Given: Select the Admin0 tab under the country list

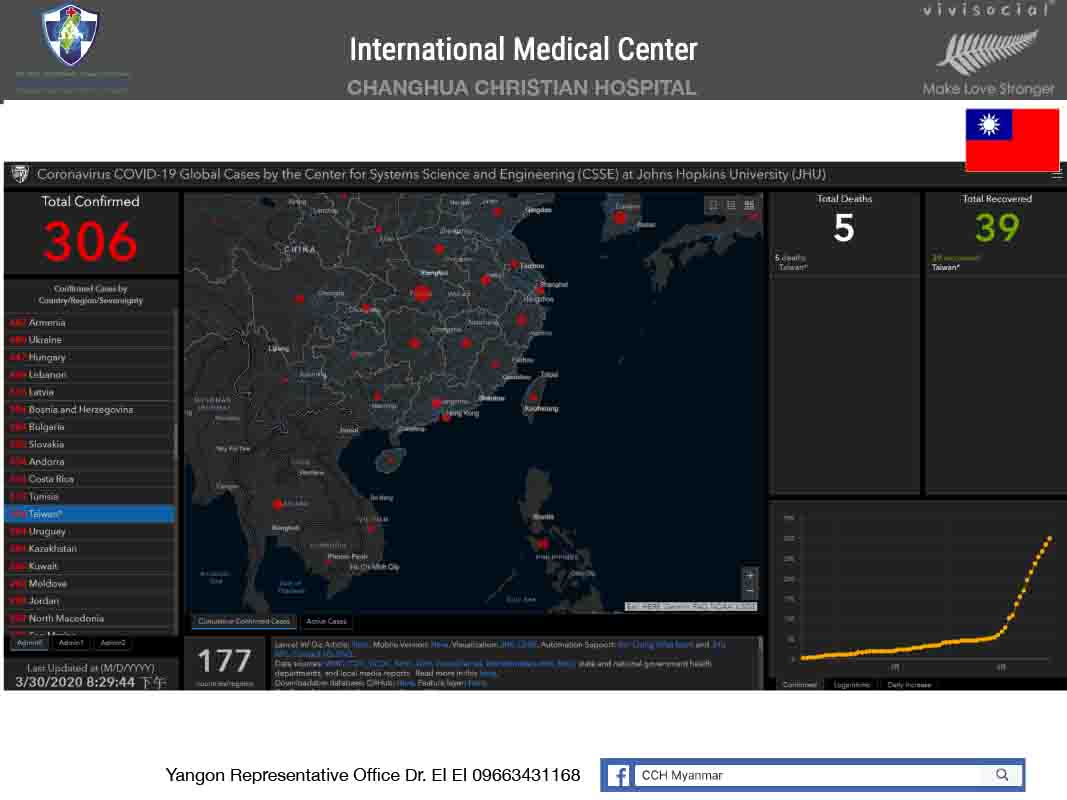Looking at the screenshot, I should 29,643.
